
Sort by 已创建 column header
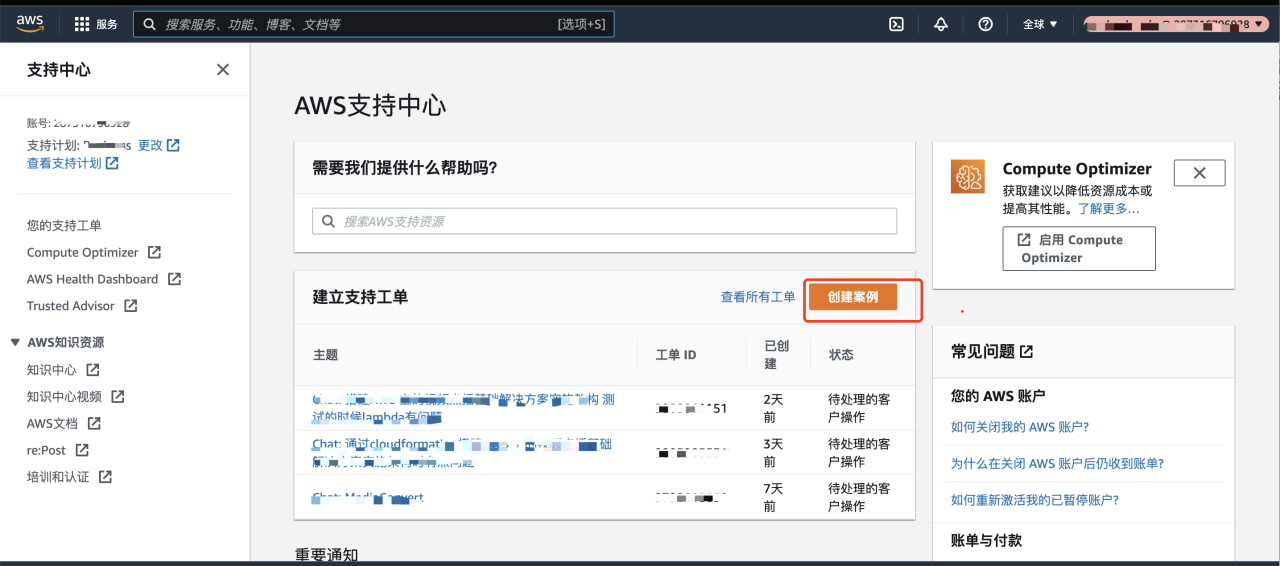coord(776,355)
